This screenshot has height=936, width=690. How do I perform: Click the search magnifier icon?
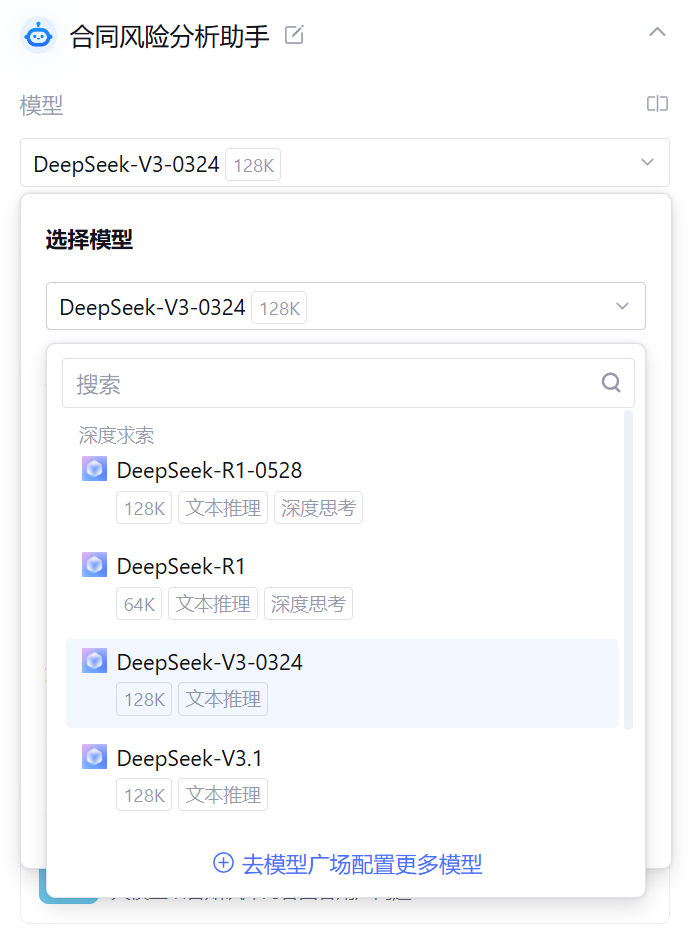[611, 383]
